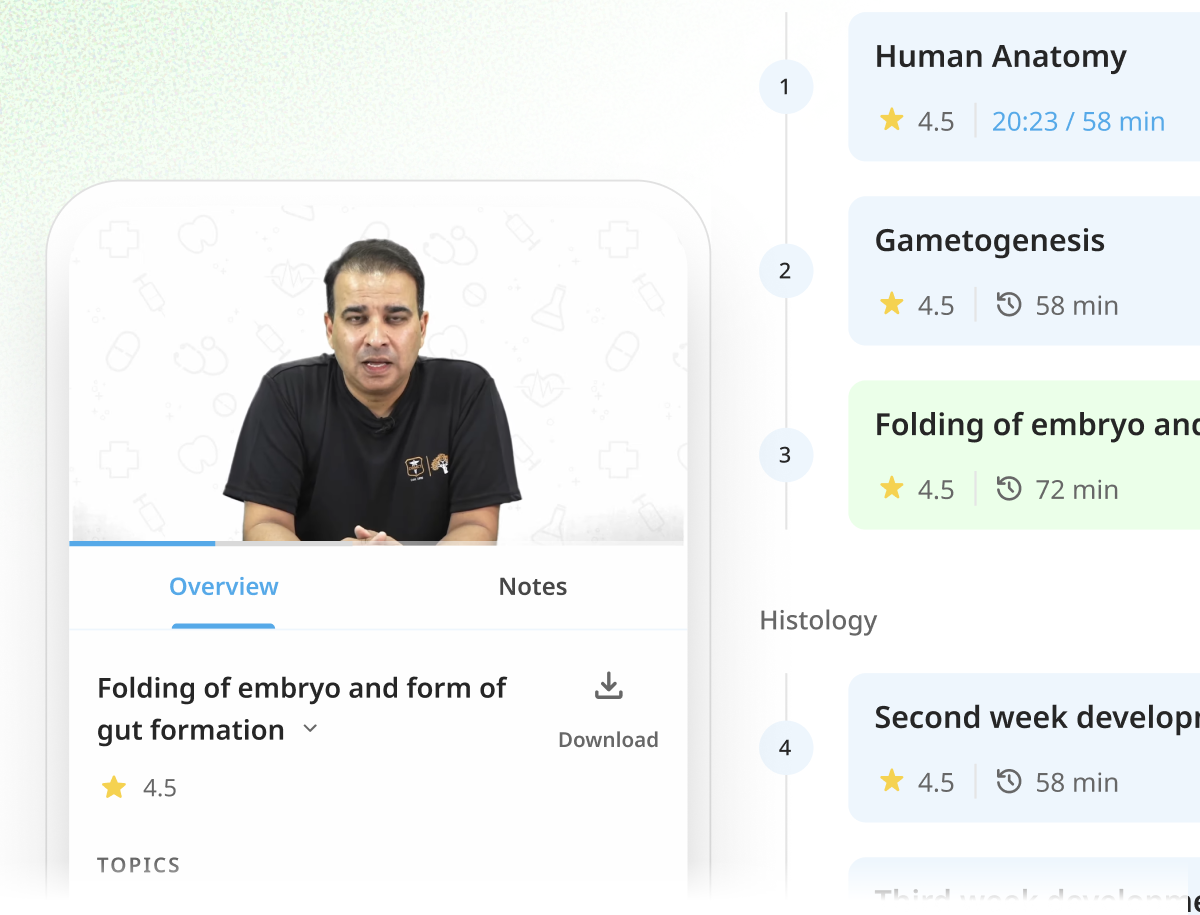Click the star icon in Second week card
This screenshot has height=915, width=1200.
[891, 782]
